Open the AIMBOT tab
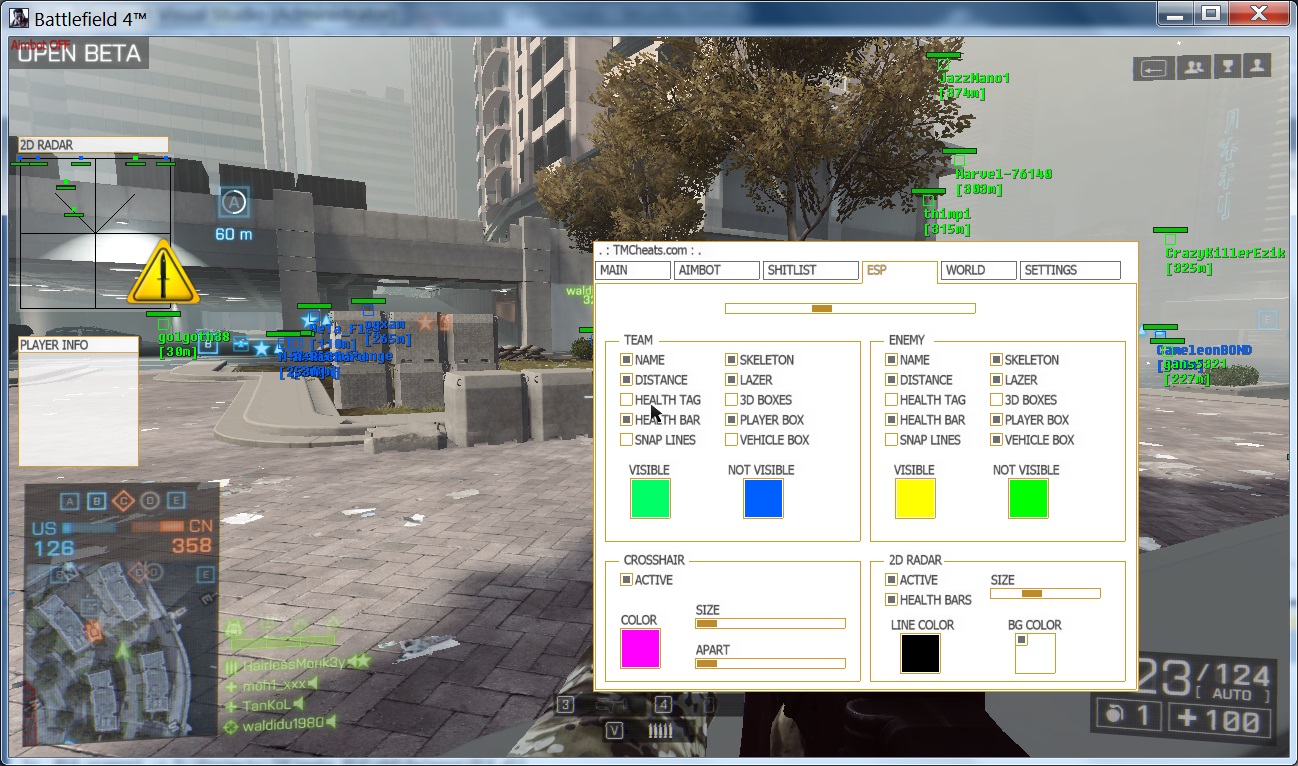This screenshot has width=1298, height=766. tap(717, 270)
